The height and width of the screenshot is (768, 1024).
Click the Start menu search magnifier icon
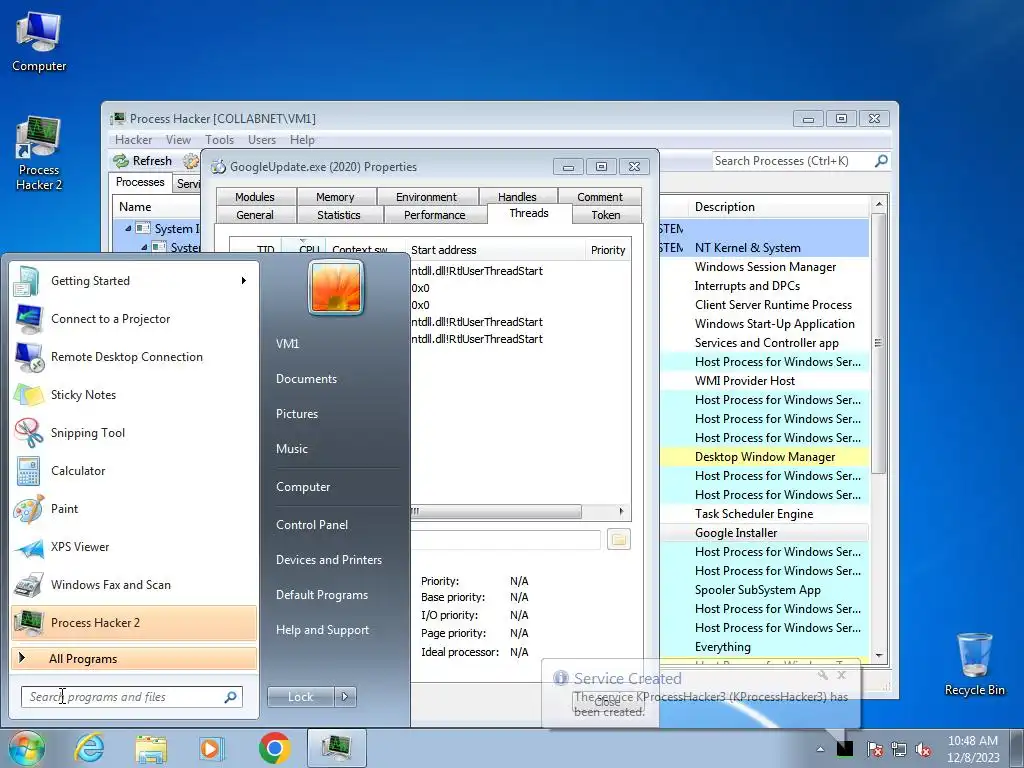click(x=231, y=697)
